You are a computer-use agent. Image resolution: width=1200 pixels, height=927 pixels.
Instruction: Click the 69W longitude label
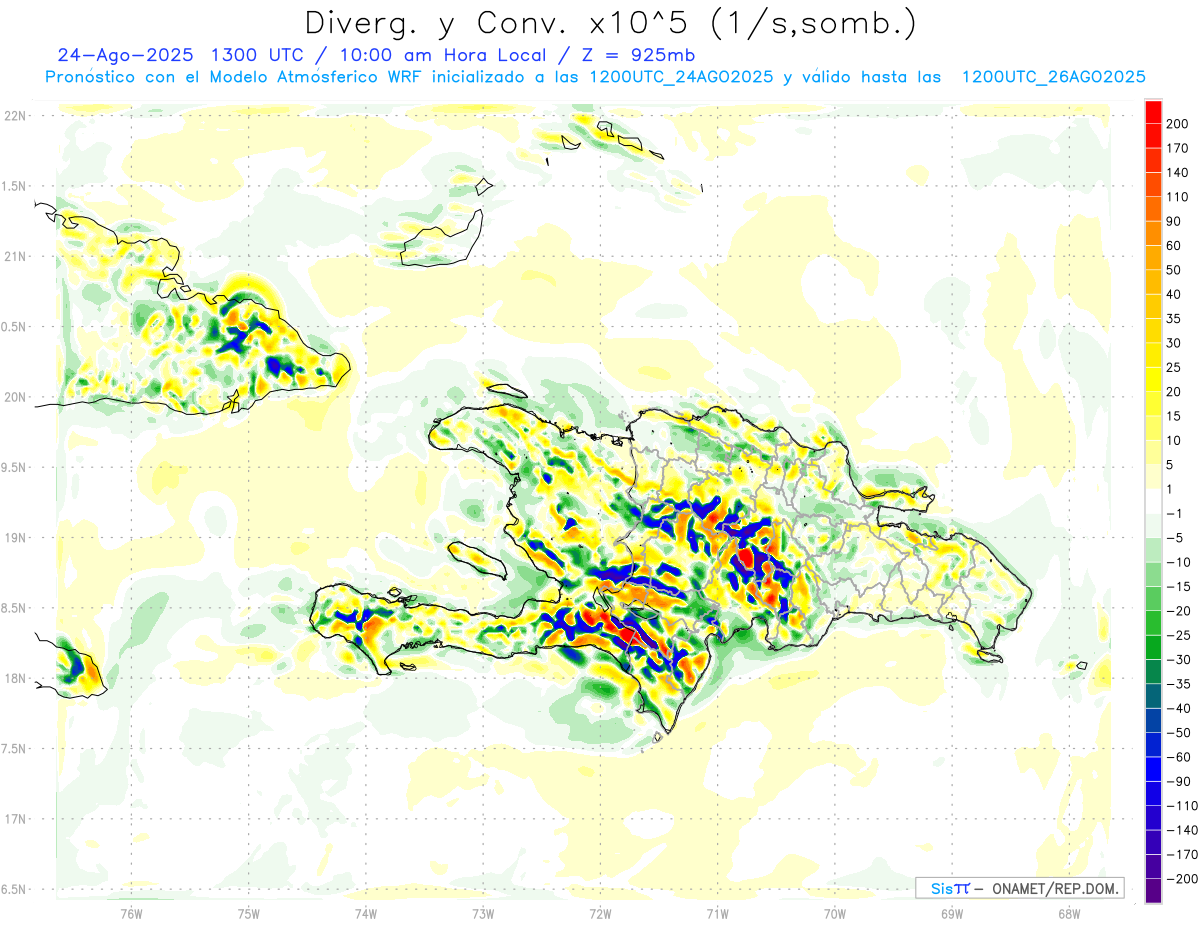tap(952, 913)
